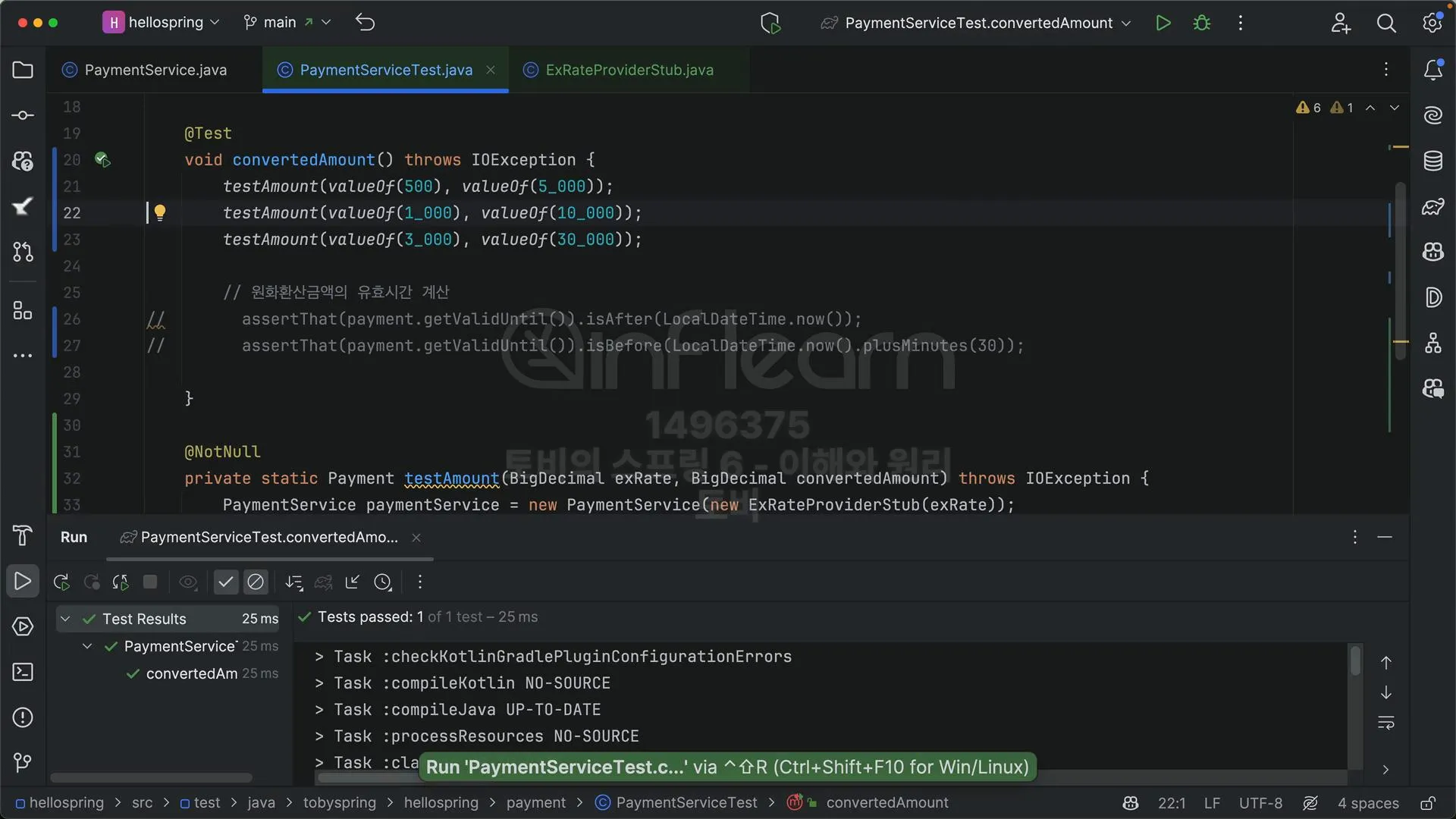Open run configuration PaymentServiceTest.convertedAmount dropdown
Image resolution: width=1456 pixels, height=819 pixels.
(x=976, y=23)
